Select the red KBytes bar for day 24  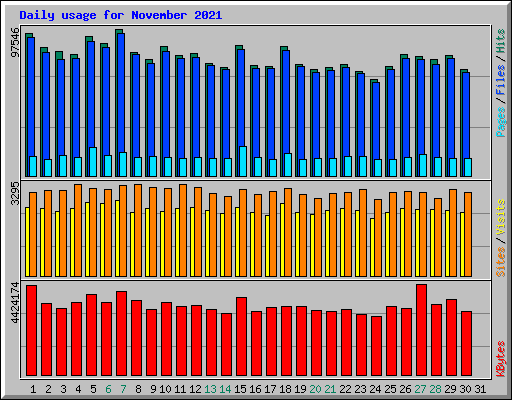(377, 346)
